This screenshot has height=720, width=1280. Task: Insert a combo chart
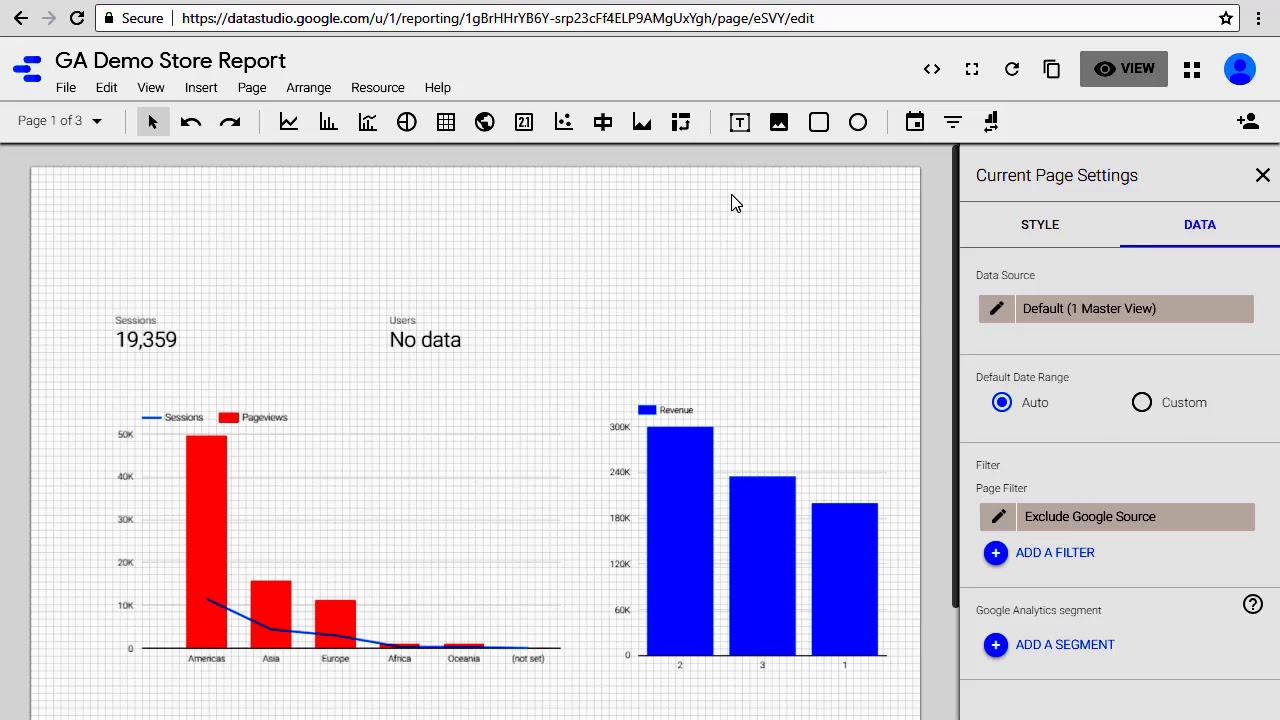pyautogui.click(x=367, y=122)
